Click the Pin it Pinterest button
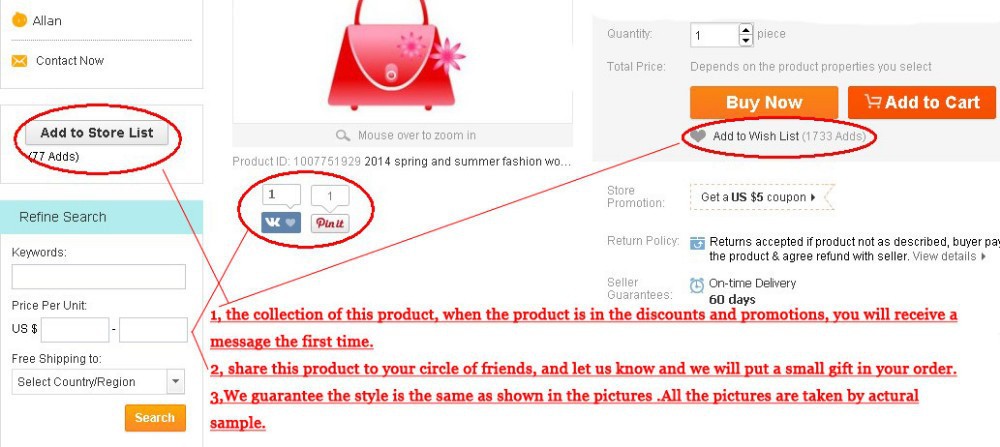 coord(330,223)
